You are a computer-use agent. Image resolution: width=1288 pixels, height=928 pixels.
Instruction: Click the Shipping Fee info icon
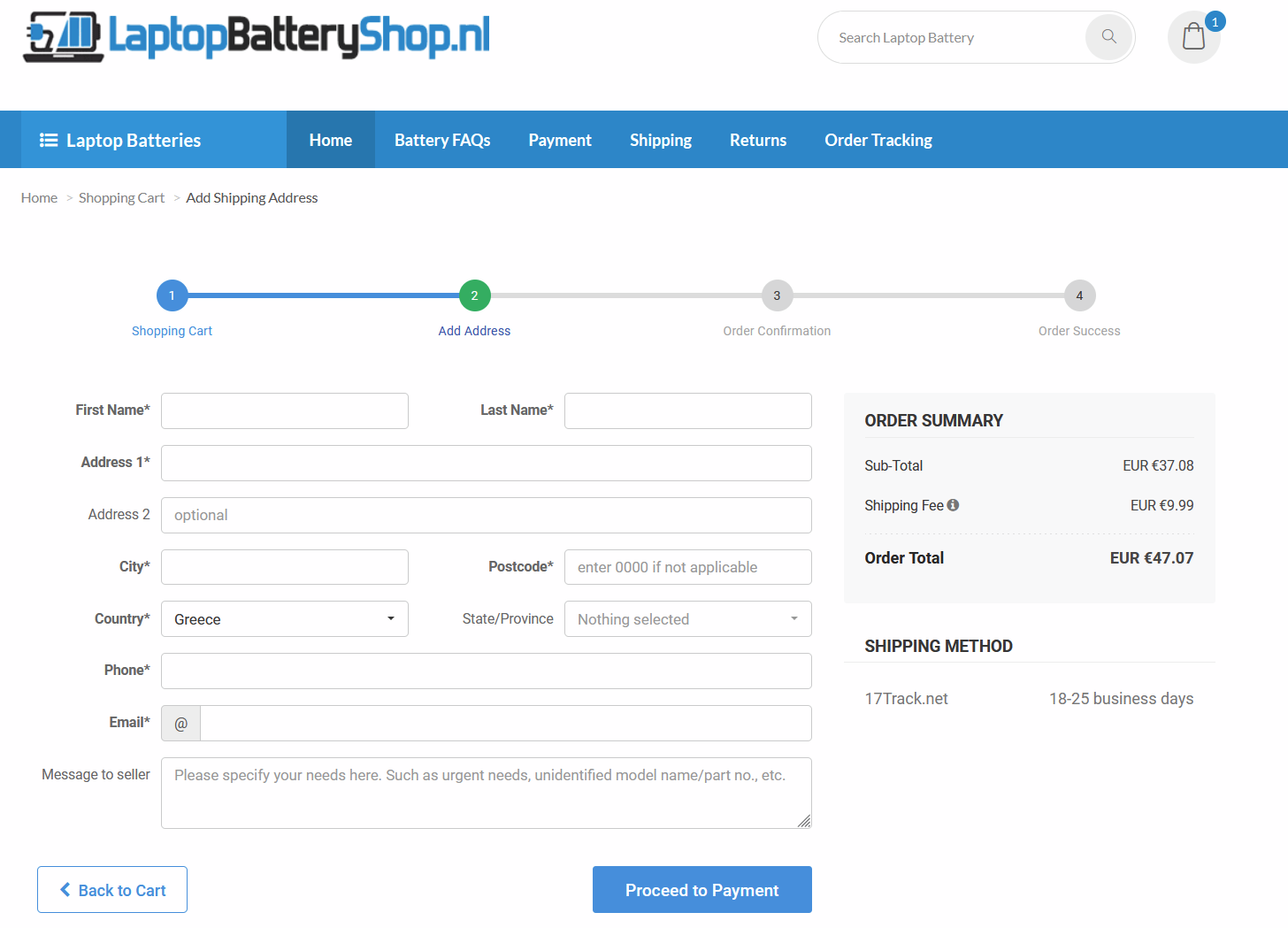click(953, 505)
